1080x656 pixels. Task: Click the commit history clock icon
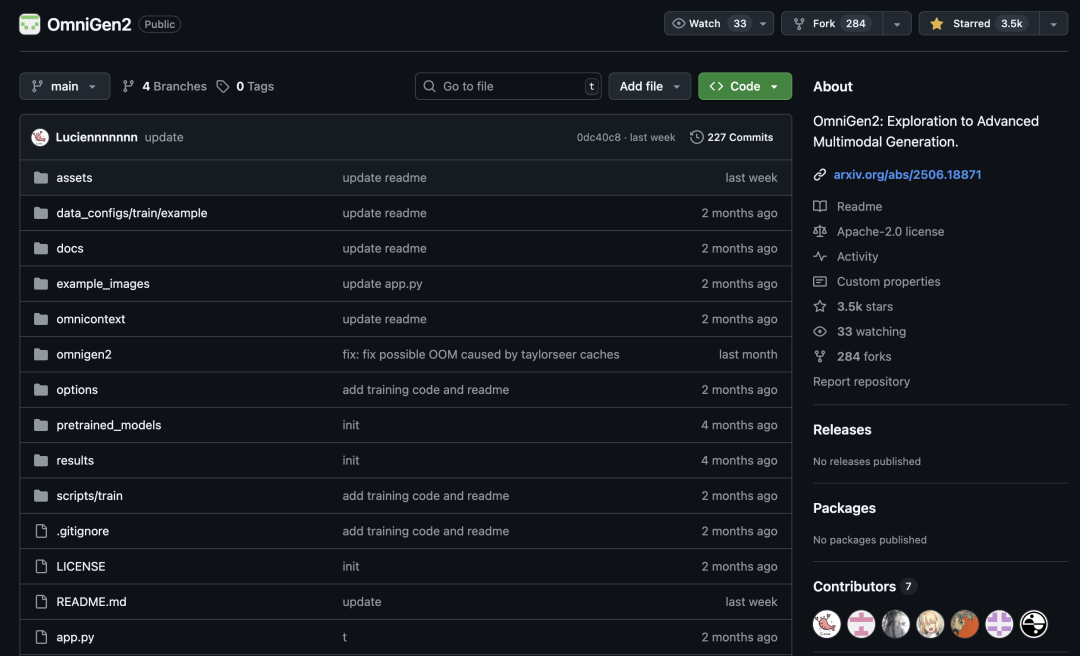coord(696,137)
